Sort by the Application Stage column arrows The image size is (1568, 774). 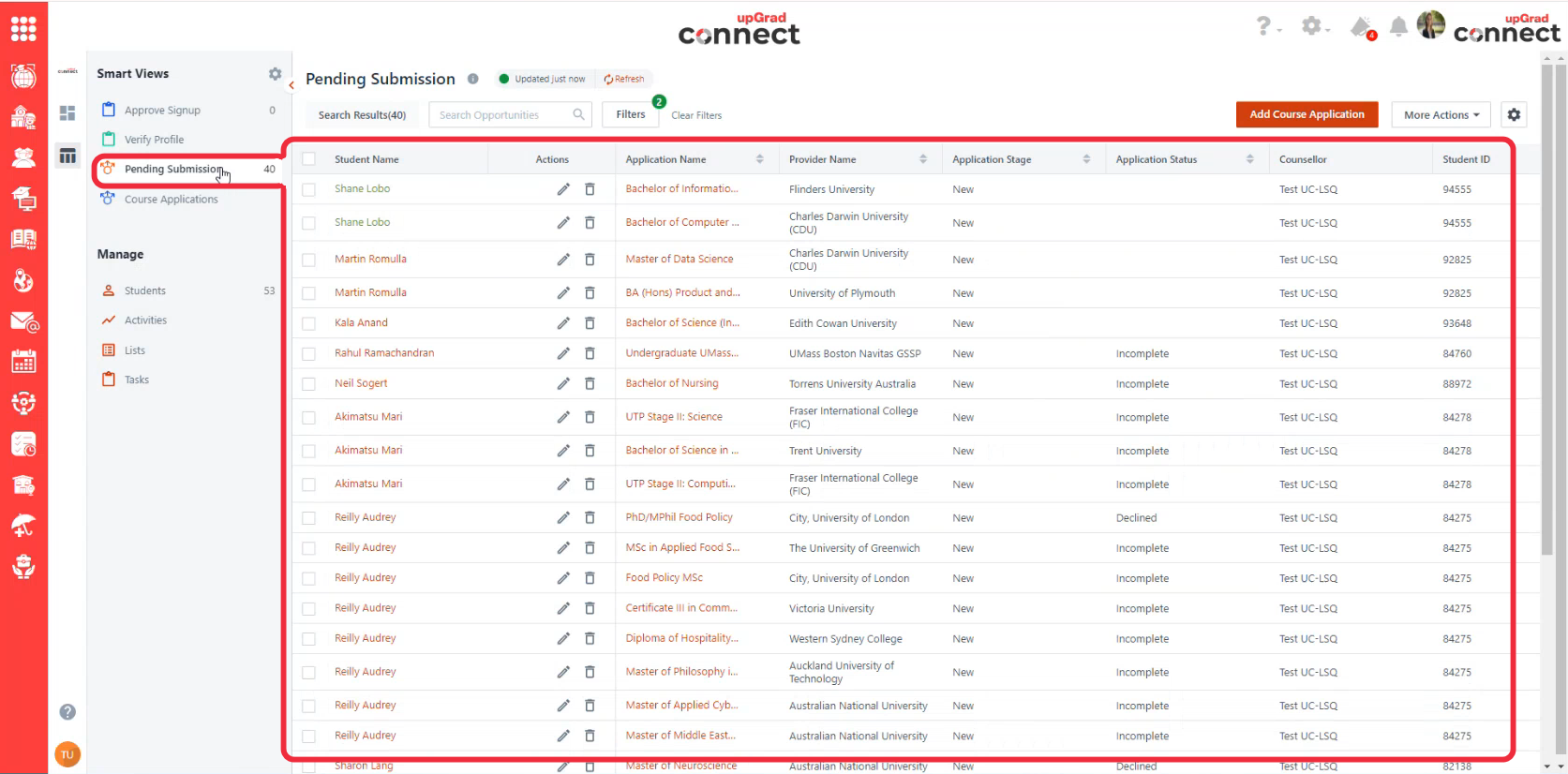coord(1086,159)
